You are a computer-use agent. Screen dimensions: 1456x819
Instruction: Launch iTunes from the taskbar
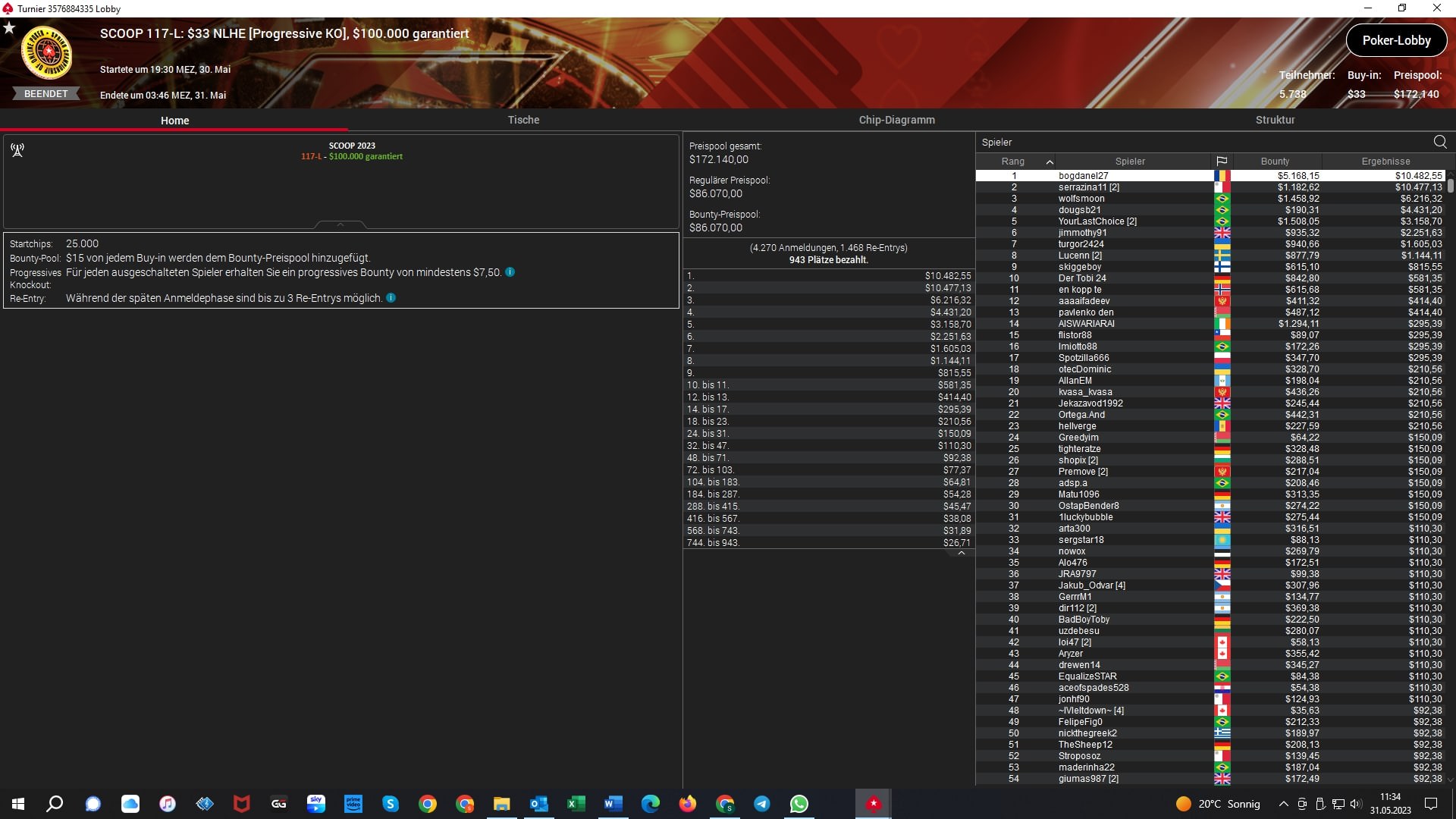pyautogui.click(x=168, y=804)
